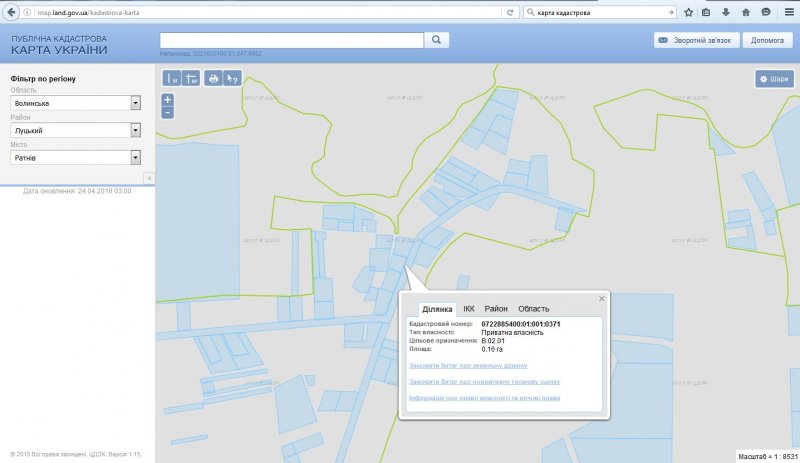Open the Шари layers button
Viewport: 800px width, 463px height.
pyautogui.click(x=774, y=78)
